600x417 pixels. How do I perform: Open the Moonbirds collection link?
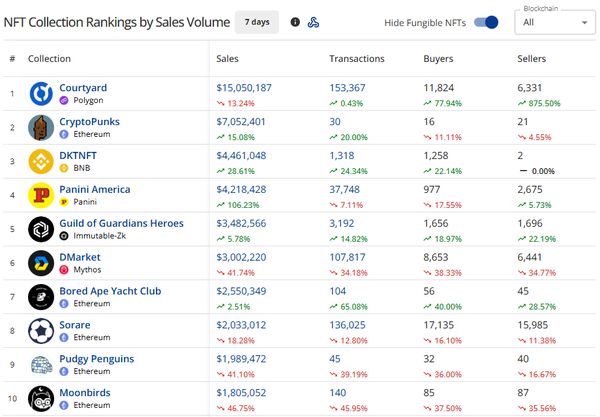point(86,393)
